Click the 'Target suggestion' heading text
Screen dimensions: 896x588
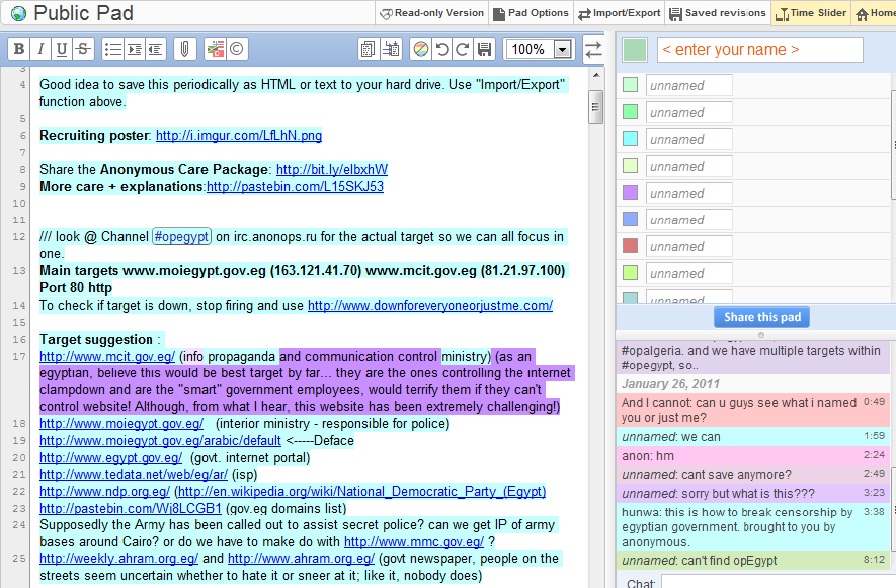[96, 339]
